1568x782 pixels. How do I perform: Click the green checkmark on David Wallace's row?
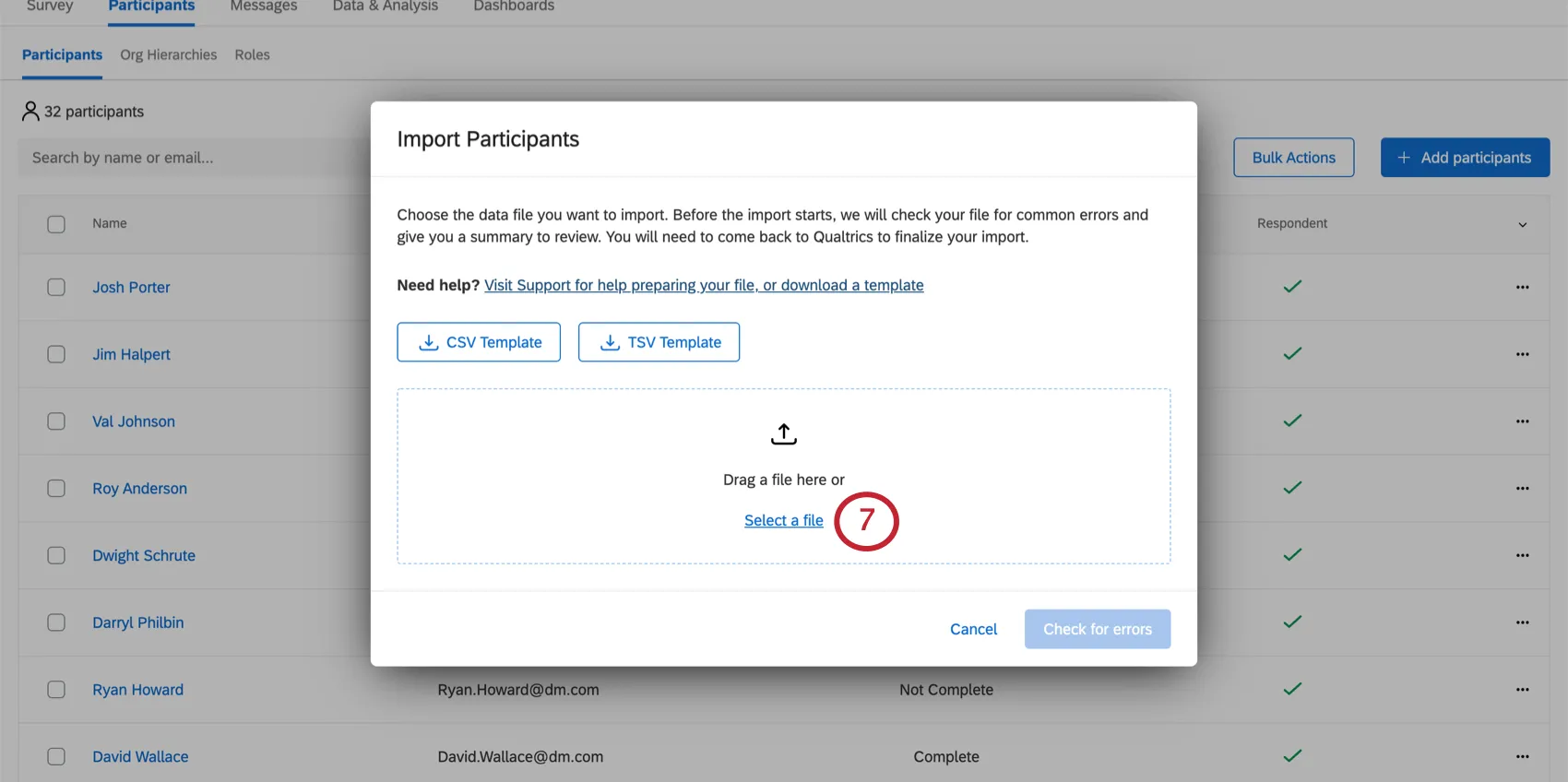click(x=1291, y=755)
